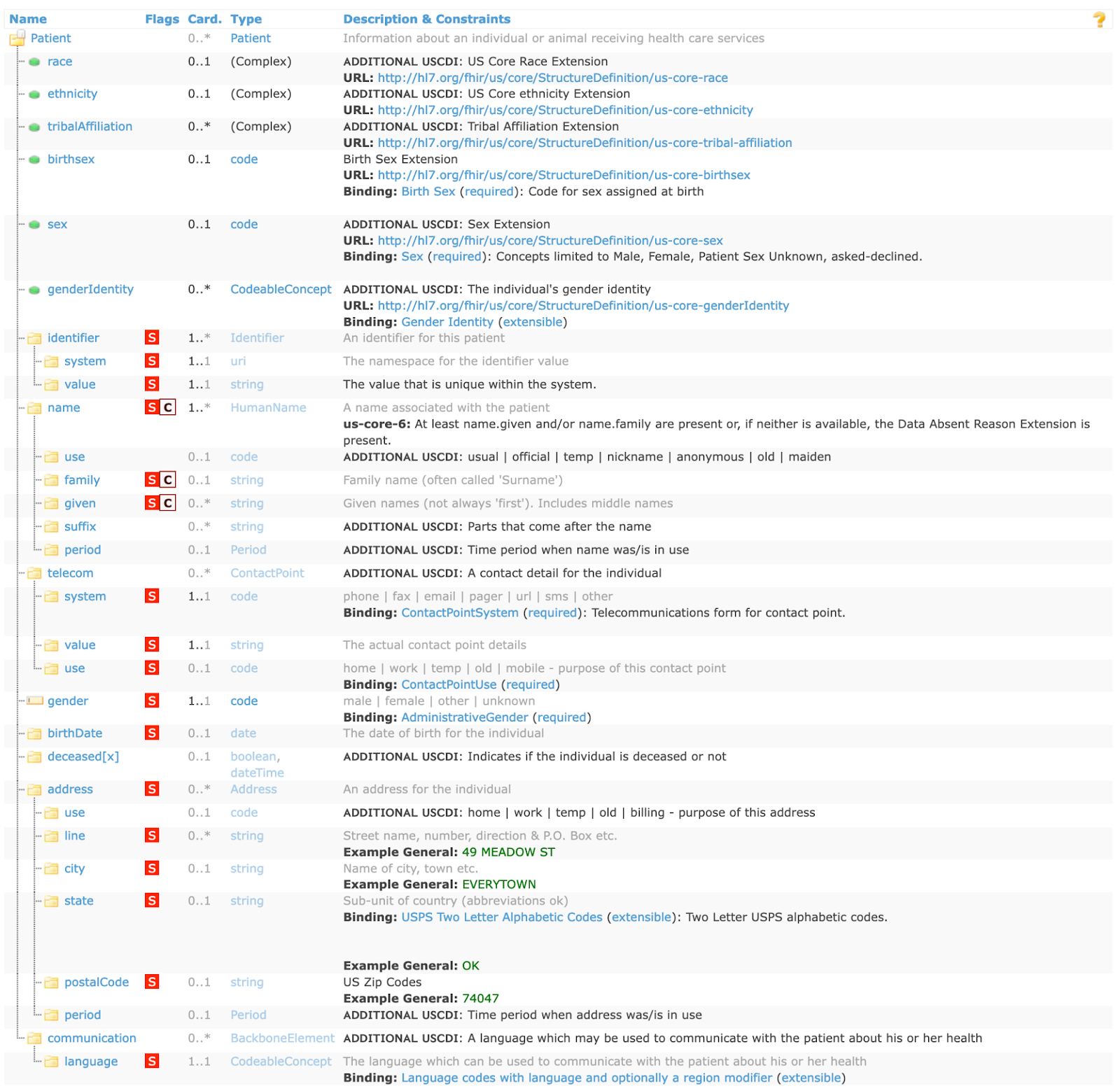Click the Name column header

tap(28, 20)
